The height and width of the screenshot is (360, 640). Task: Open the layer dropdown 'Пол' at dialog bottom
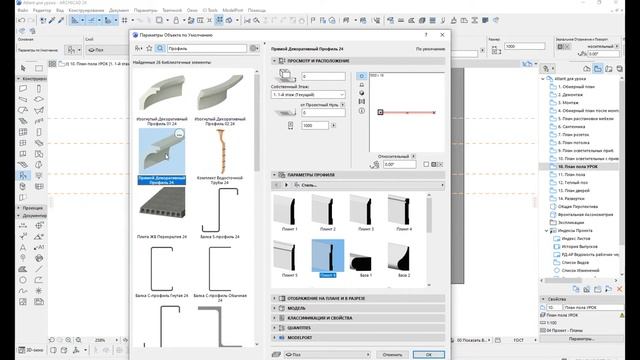(328, 355)
